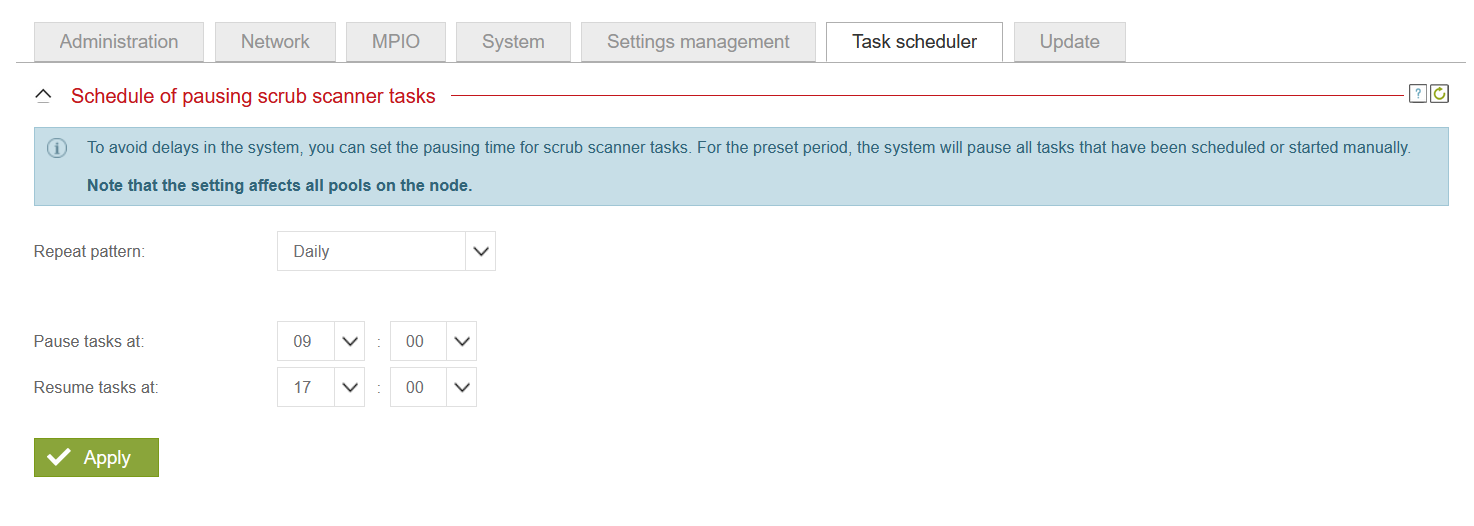Click the Daily repeat pattern field
The height and width of the screenshot is (526, 1474).
pos(371,251)
